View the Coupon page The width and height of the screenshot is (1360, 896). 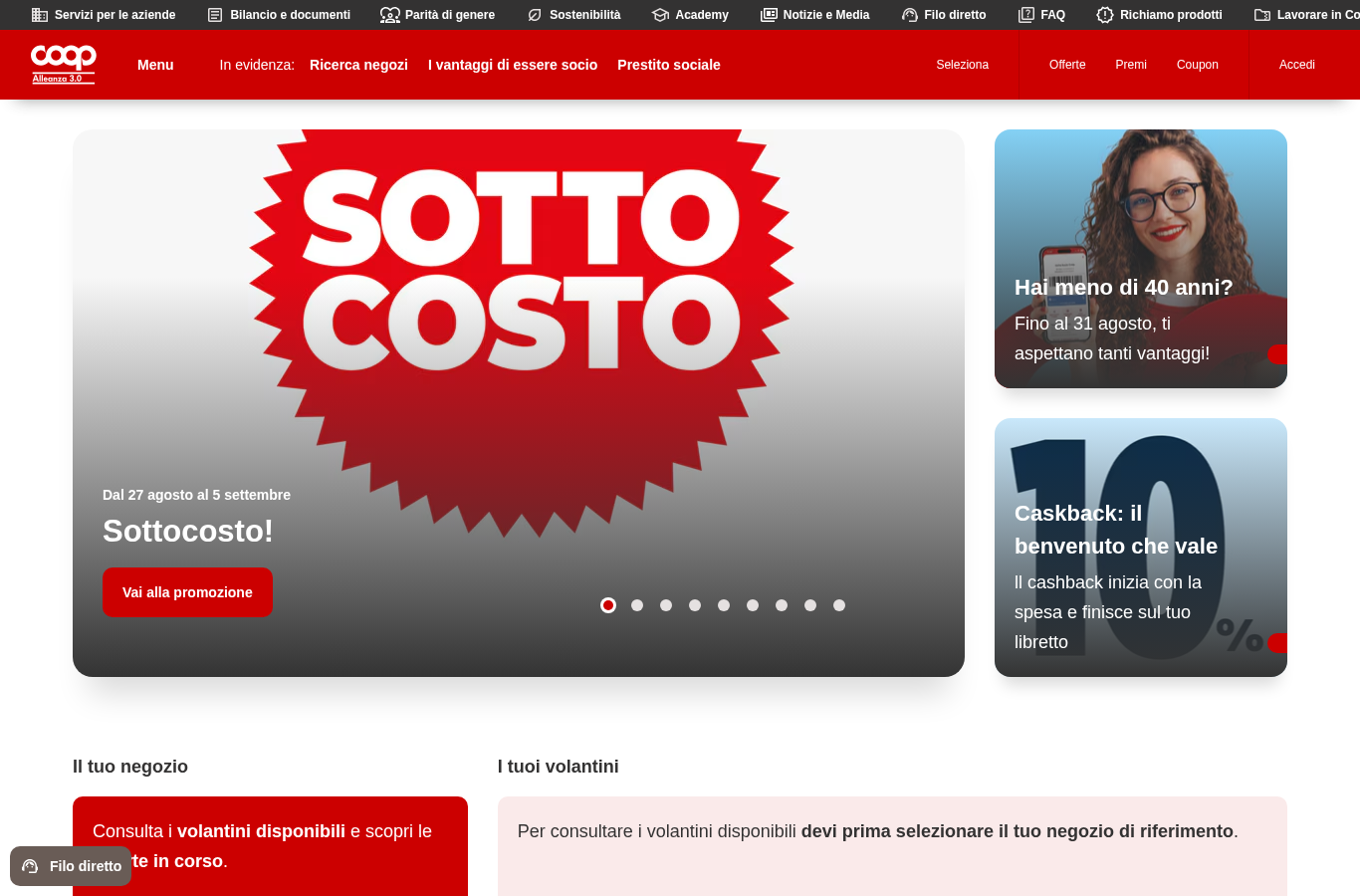coord(1198,65)
